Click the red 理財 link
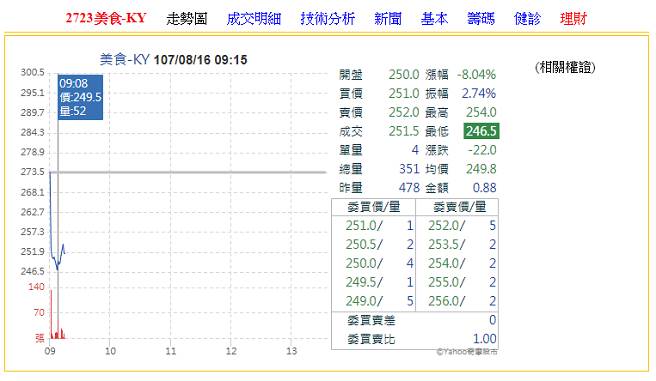656x381 pixels. 574,18
